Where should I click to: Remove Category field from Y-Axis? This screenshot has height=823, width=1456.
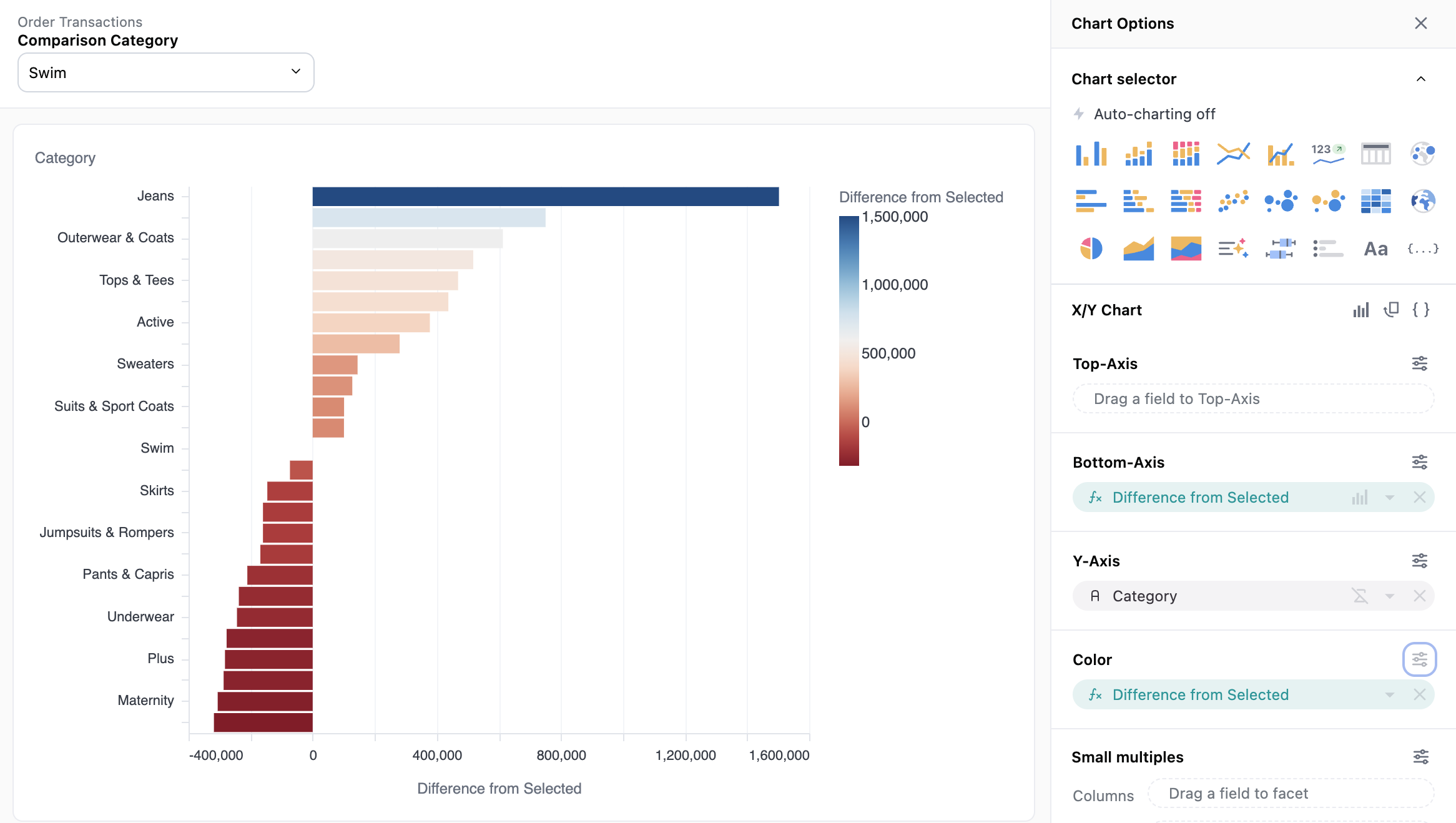pyautogui.click(x=1419, y=596)
